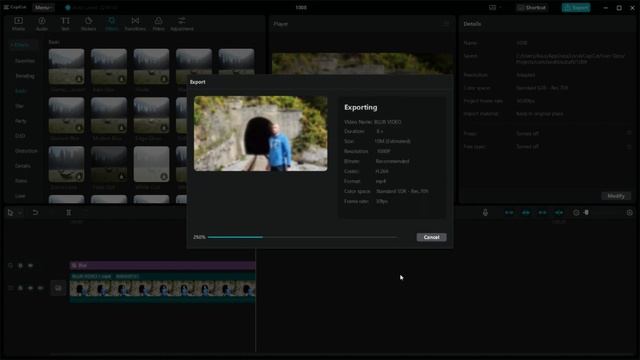Click the microphone record icon
640x360 pixels.
(485, 213)
